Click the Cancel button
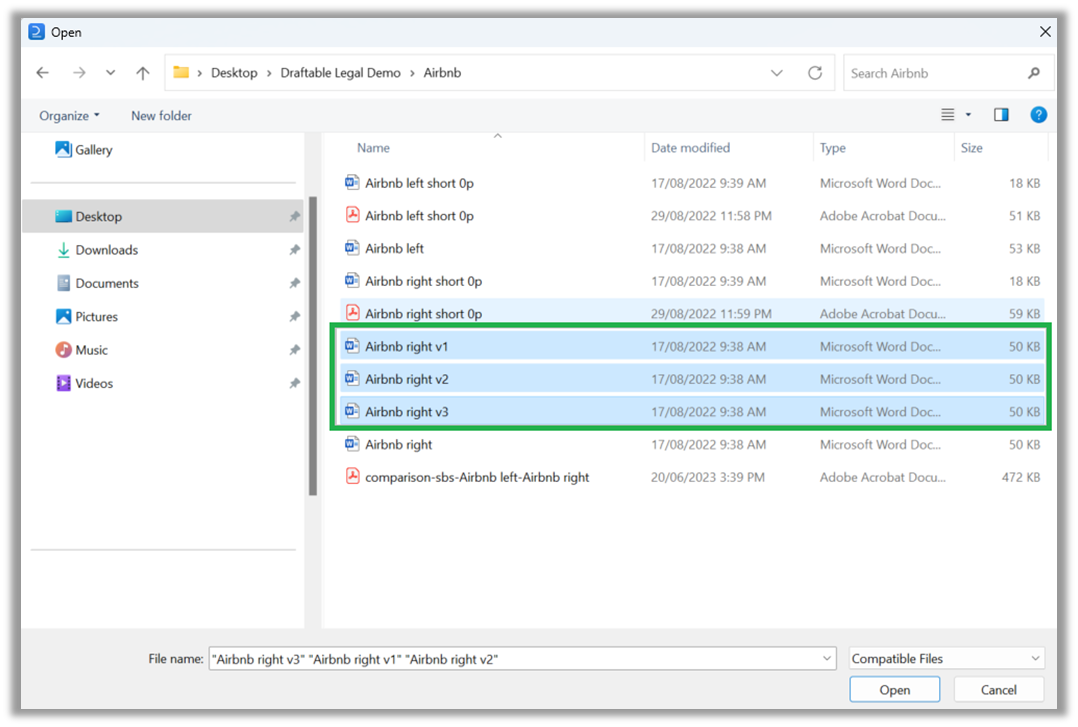This screenshot has width=1078, height=727. (998, 690)
